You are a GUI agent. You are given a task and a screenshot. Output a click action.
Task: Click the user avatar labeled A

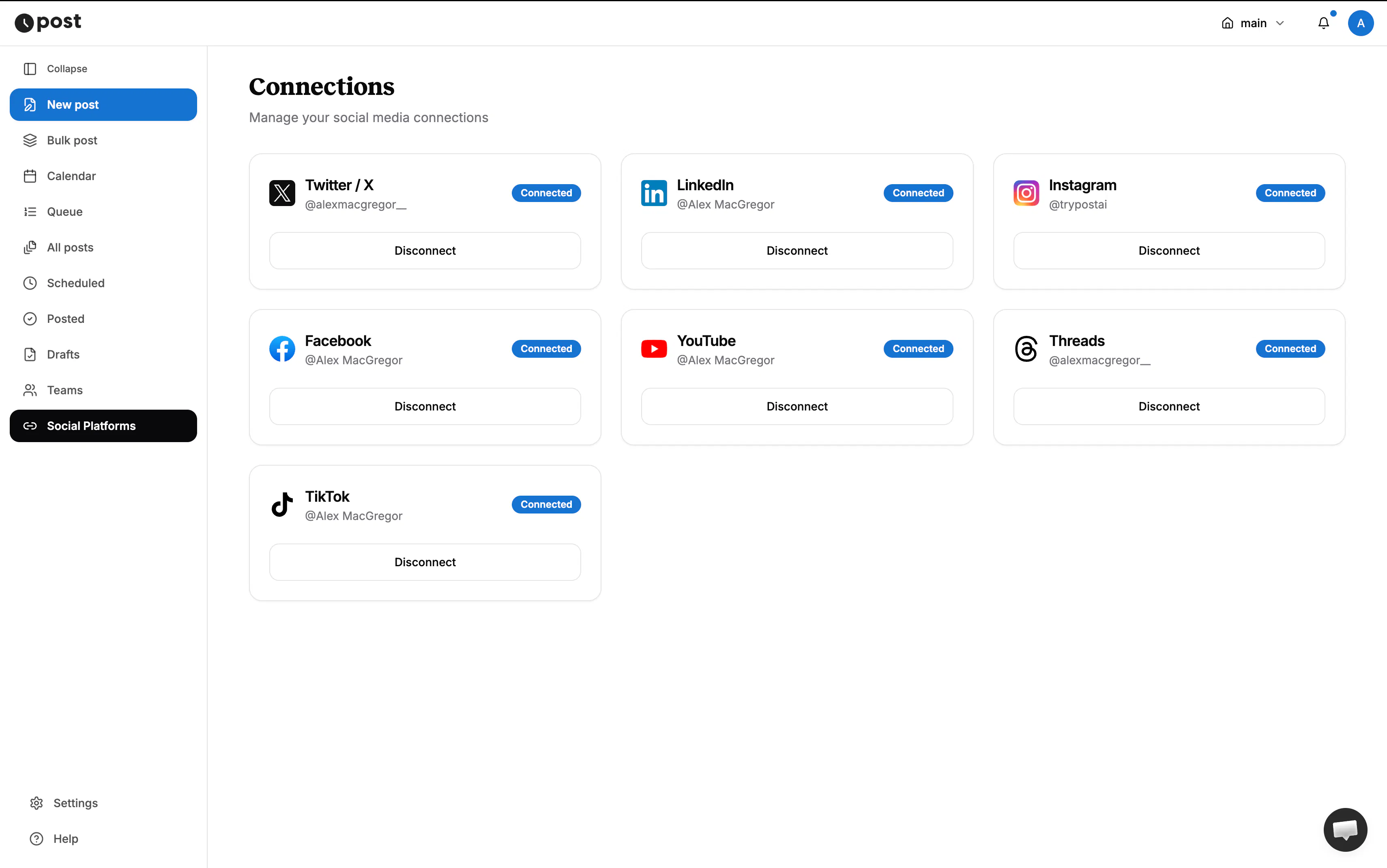point(1360,23)
